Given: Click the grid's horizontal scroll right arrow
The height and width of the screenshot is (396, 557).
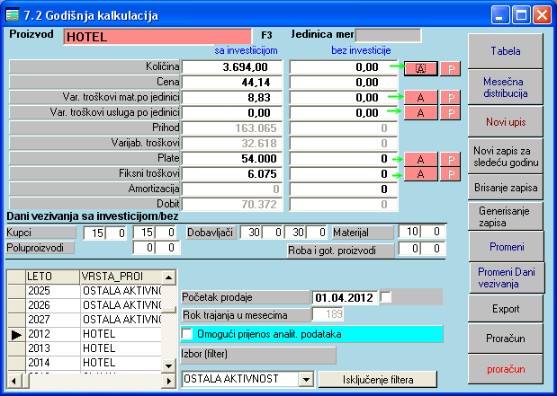Looking at the screenshot, I should [169, 381].
